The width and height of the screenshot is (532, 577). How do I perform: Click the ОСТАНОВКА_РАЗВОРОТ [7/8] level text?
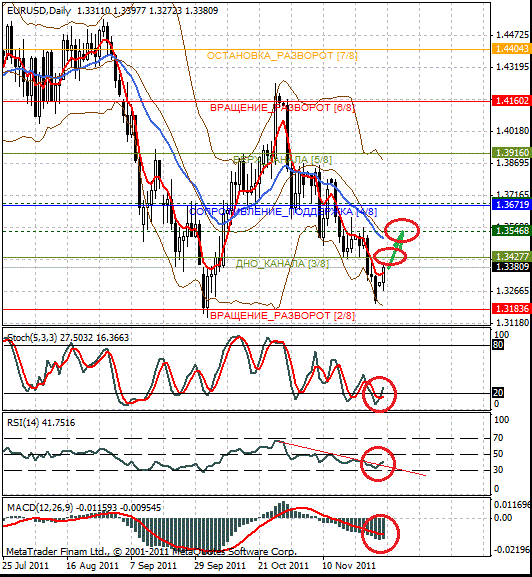pyautogui.click(x=282, y=56)
